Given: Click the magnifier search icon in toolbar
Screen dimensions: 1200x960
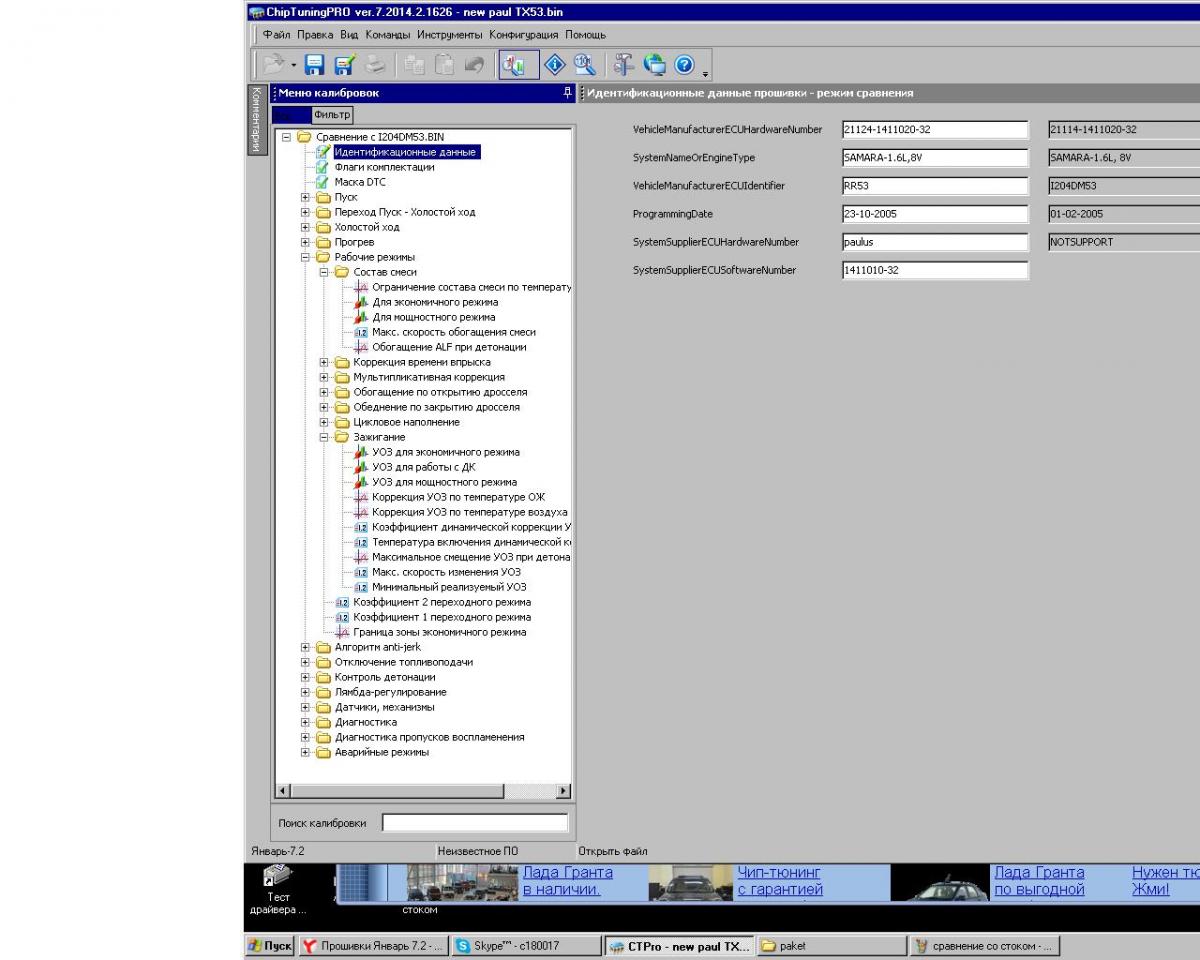Looking at the screenshot, I should tap(586, 64).
